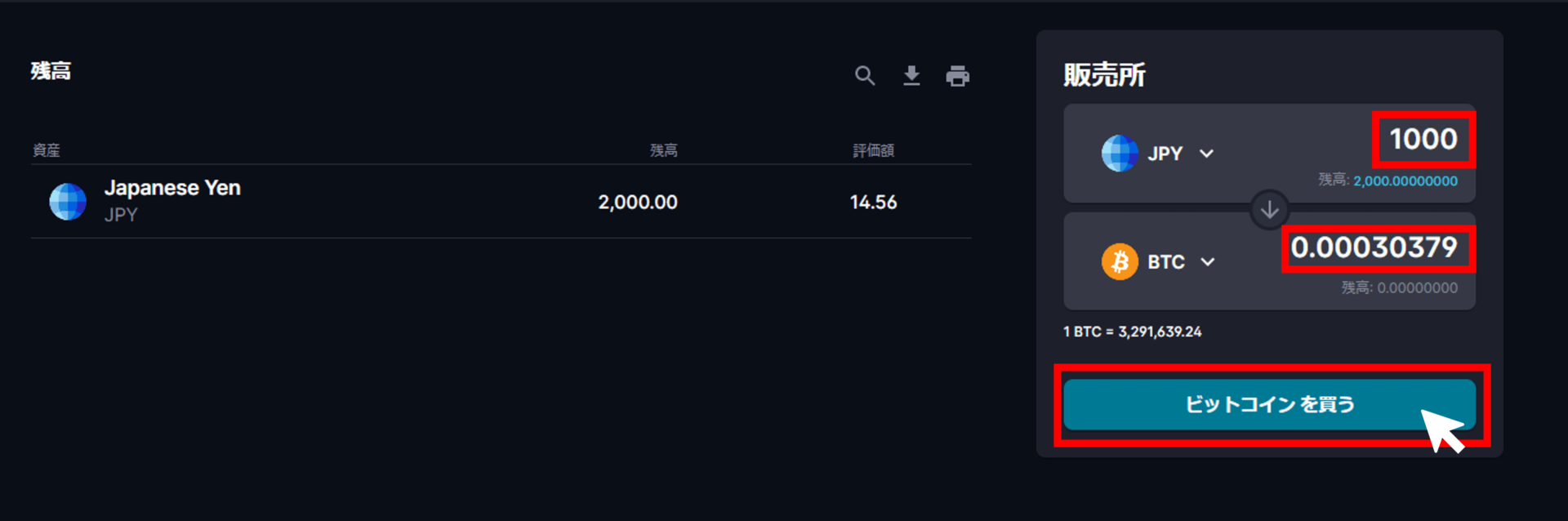
Task: Click the globe icon in the Japanese Yen row
Action: [x=68, y=202]
